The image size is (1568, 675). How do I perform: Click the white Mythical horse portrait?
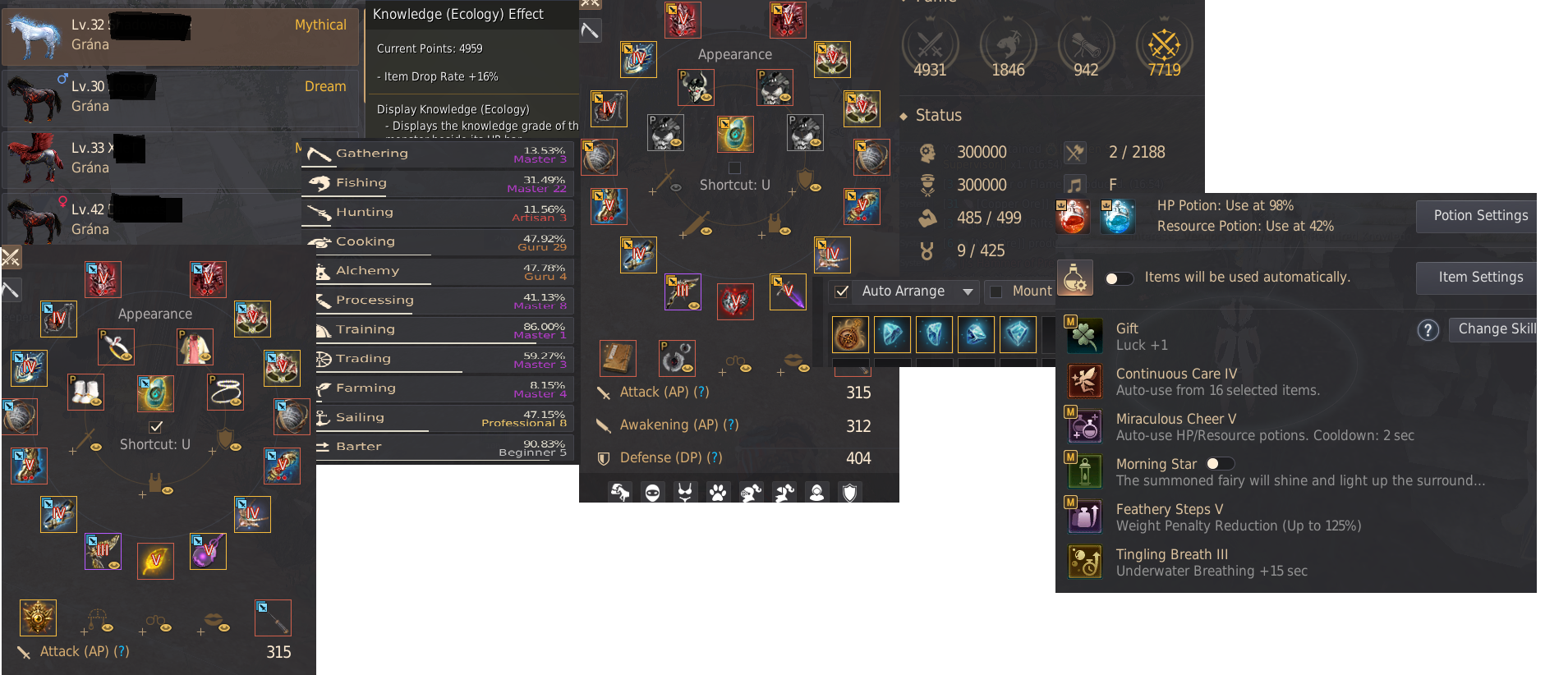34,36
